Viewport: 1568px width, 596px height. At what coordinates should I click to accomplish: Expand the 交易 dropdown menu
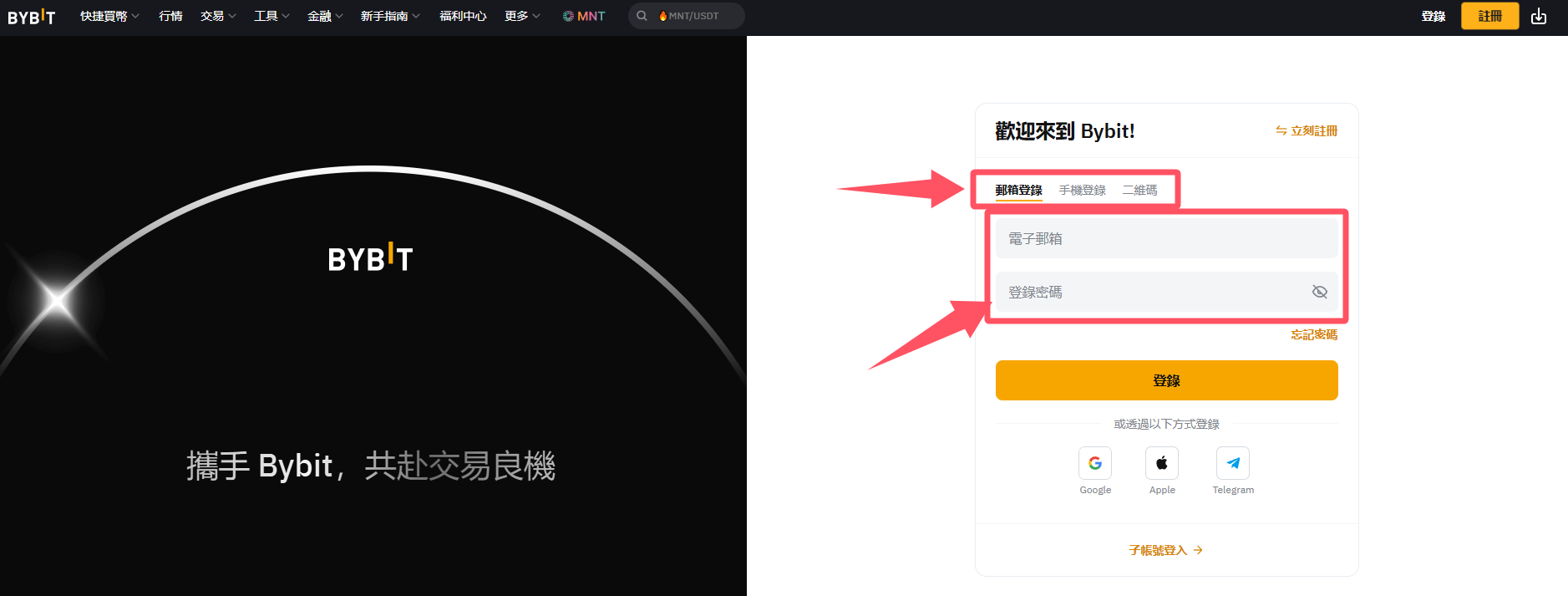click(218, 16)
